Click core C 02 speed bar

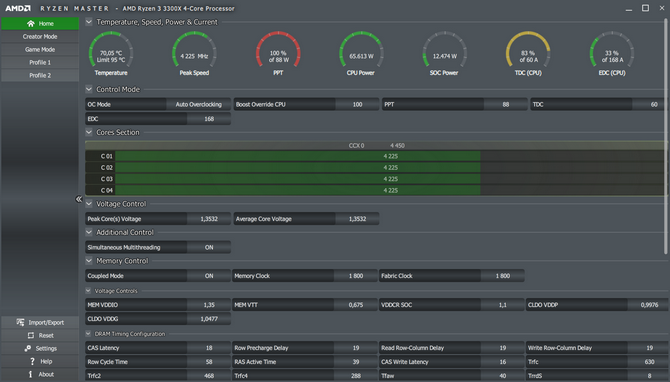[x=298, y=167]
